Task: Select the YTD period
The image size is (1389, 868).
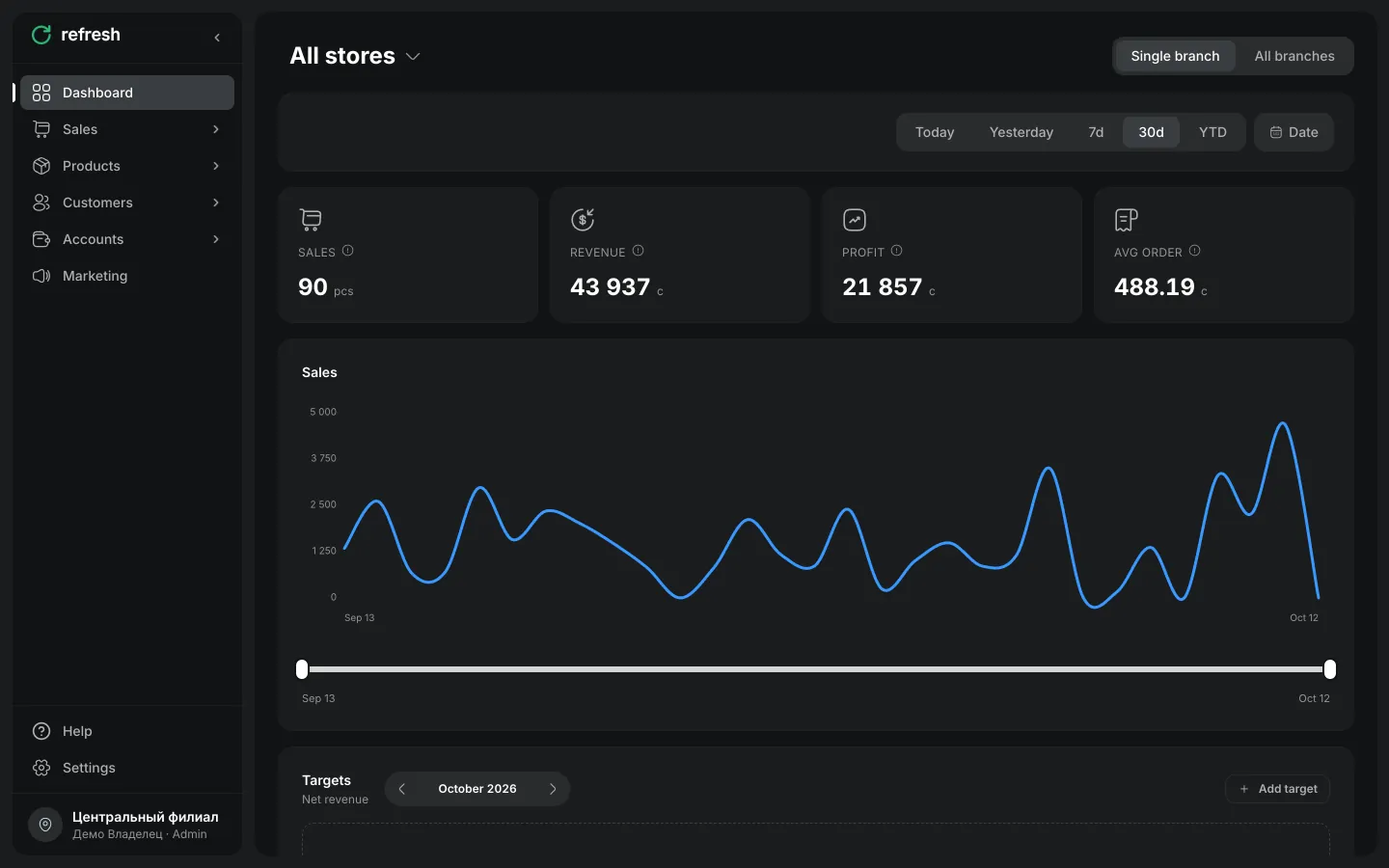Action: coord(1212,132)
